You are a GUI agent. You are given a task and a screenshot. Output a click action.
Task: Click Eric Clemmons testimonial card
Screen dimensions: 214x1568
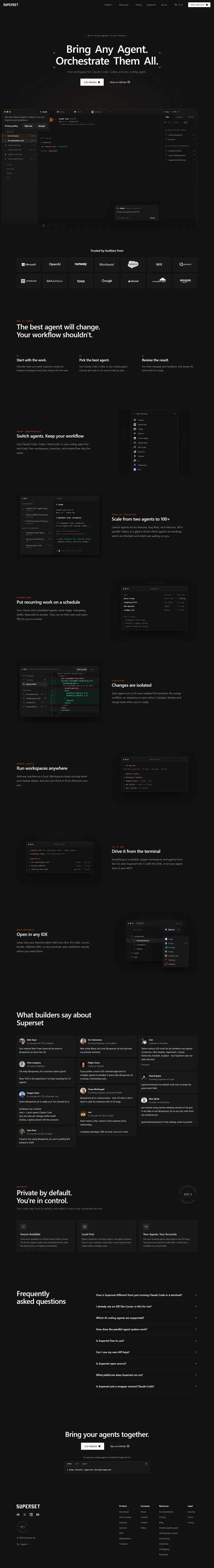pos(107,1046)
